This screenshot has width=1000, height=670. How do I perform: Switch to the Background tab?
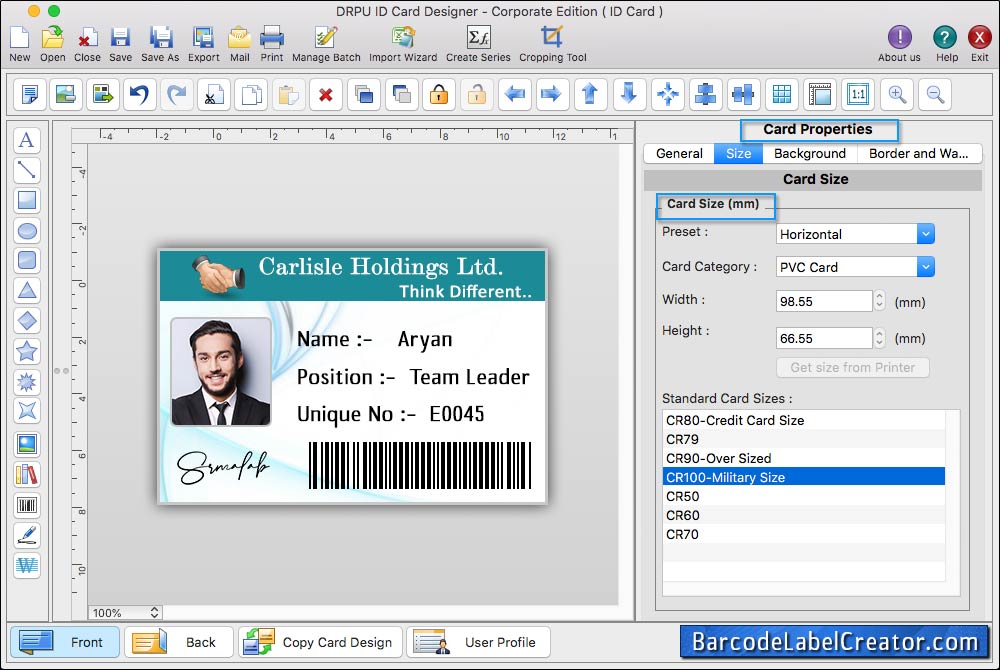coord(810,154)
